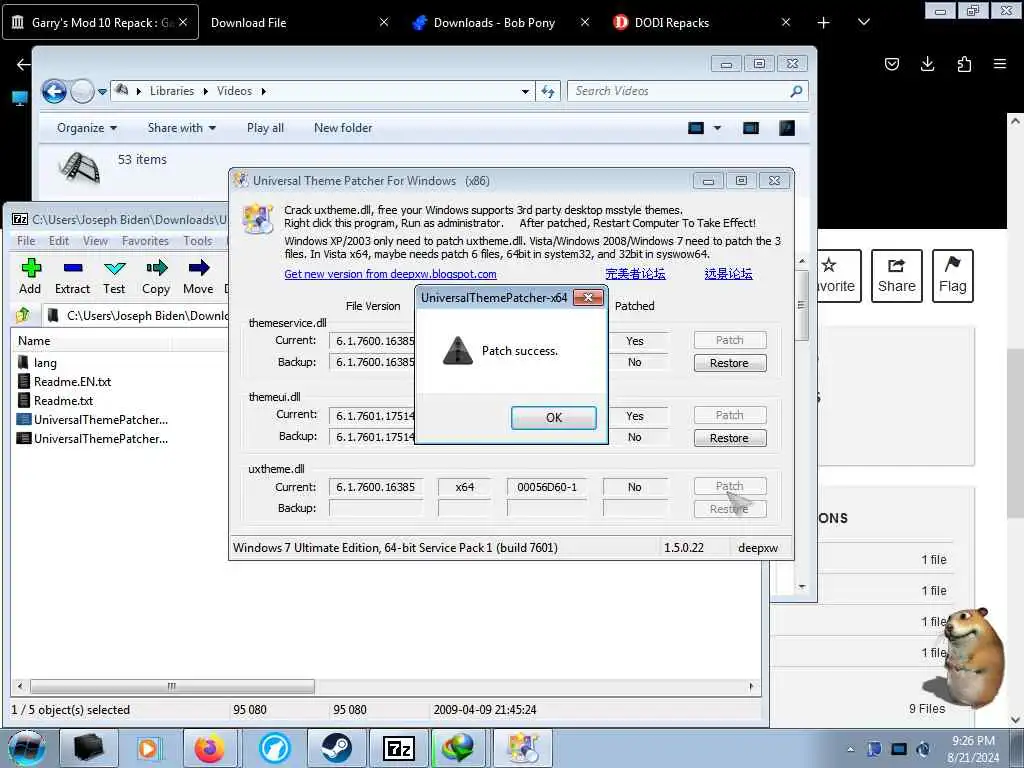Close the UniversalThemePatcher-x64 message box
Image resolution: width=1024 pixels, height=768 pixels.
click(588, 298)
